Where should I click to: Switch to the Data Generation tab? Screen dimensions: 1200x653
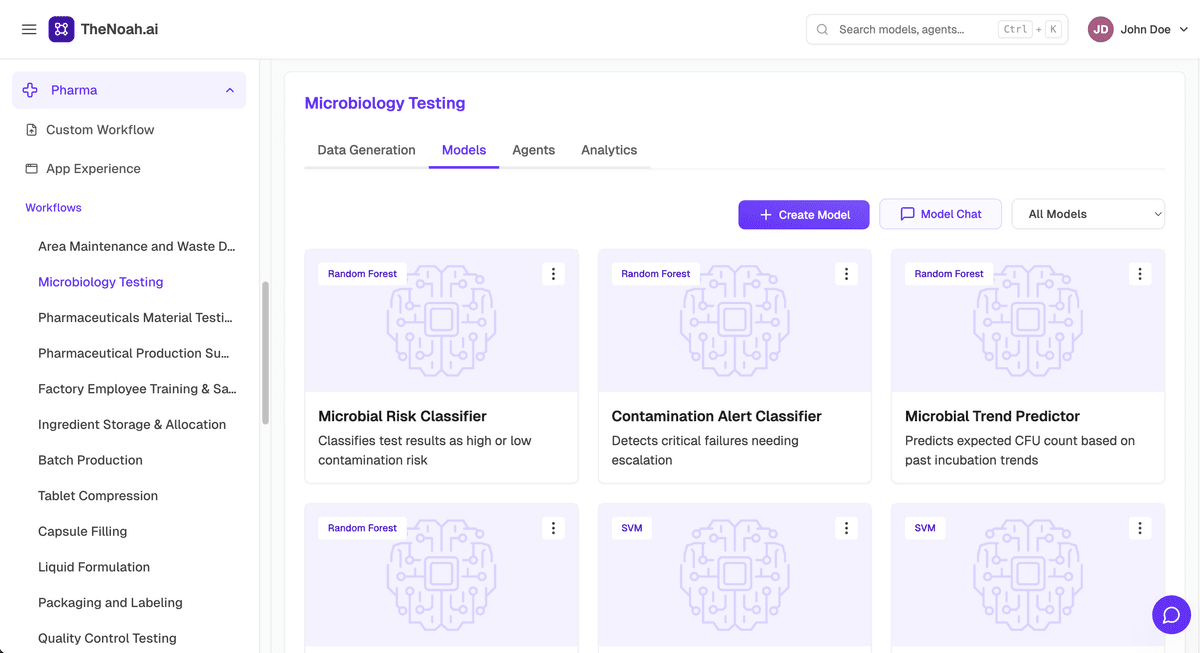[366, 150]
